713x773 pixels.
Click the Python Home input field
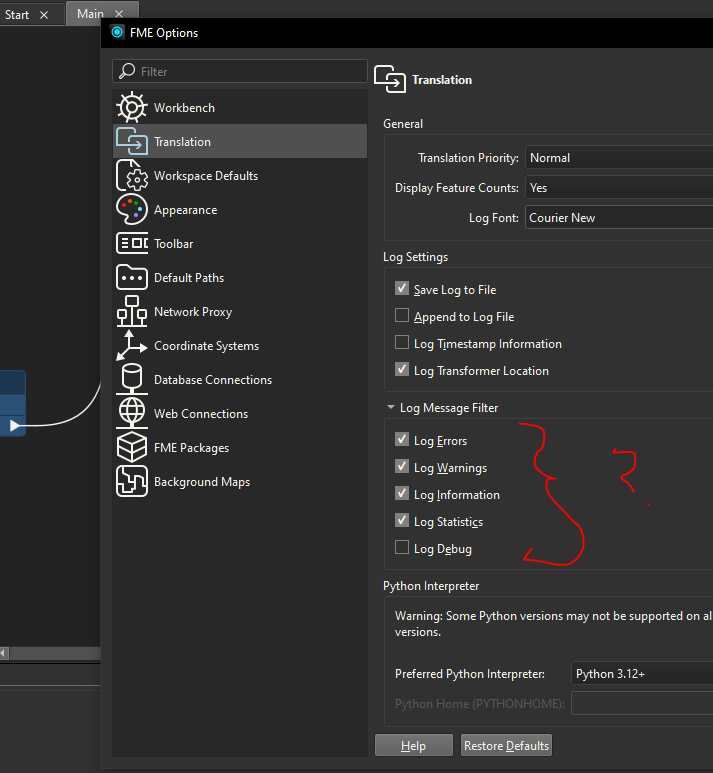tap(642, 703)
